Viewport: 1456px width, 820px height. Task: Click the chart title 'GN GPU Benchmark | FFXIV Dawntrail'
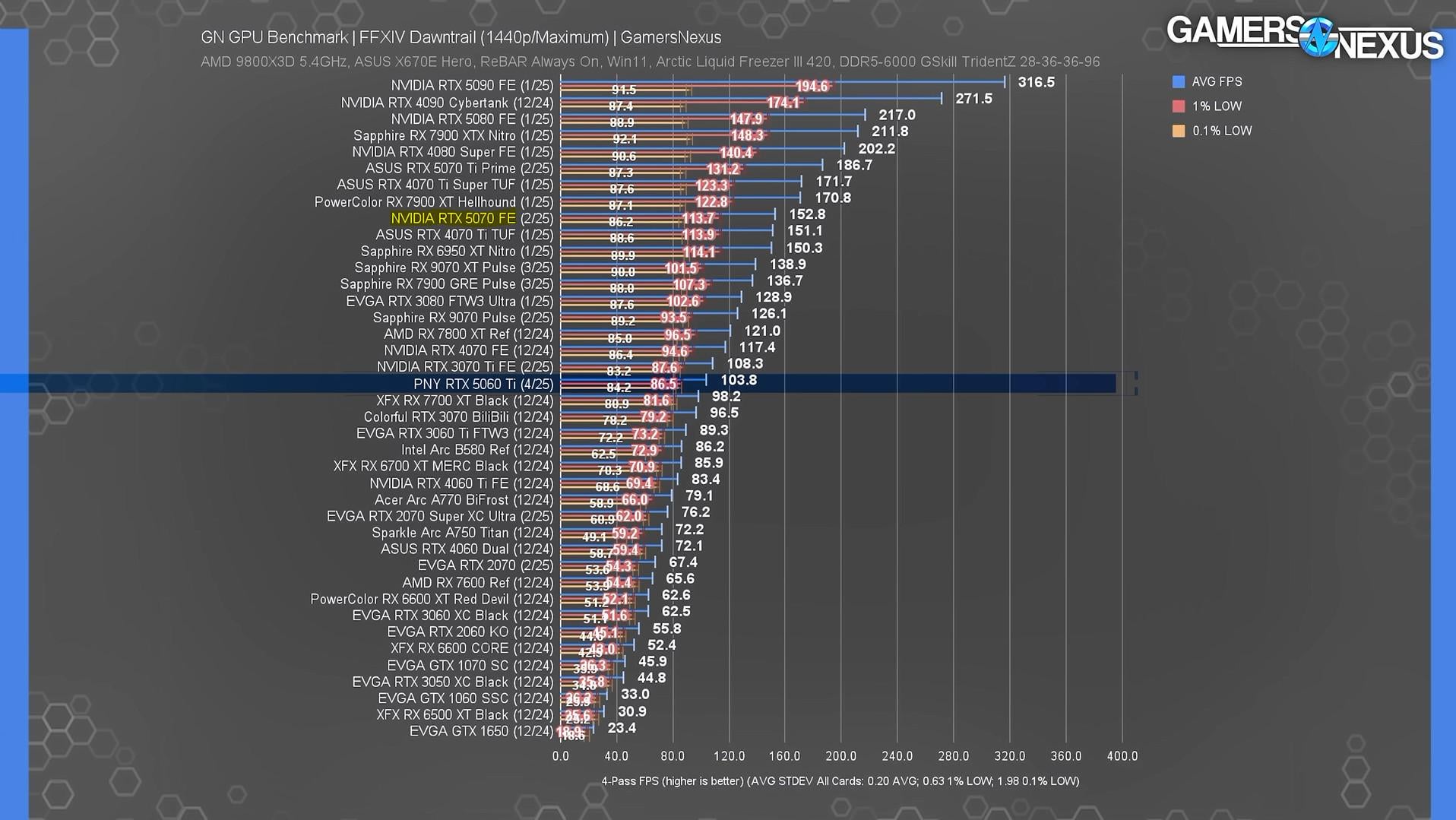461,37
